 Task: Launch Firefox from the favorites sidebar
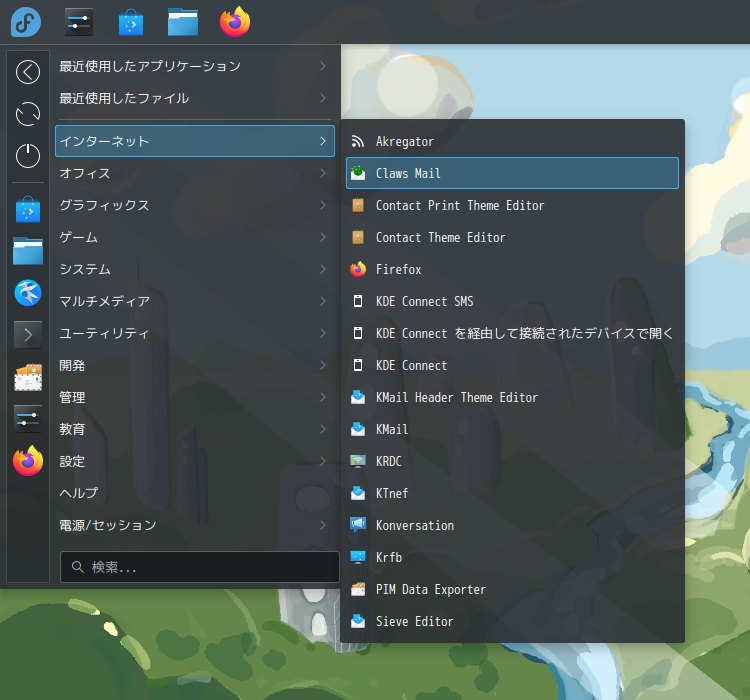pyautogui.click(x=28, y=461)
